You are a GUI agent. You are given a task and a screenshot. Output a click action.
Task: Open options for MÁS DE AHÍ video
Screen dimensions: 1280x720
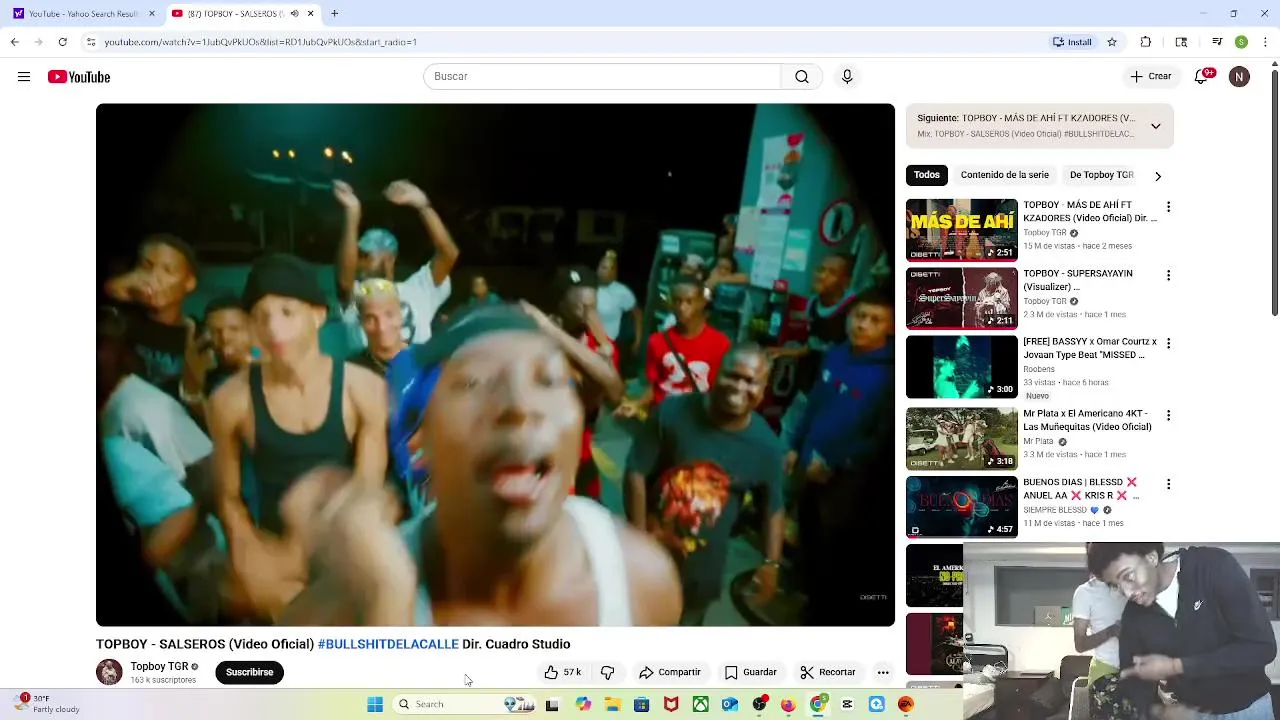1168,207
